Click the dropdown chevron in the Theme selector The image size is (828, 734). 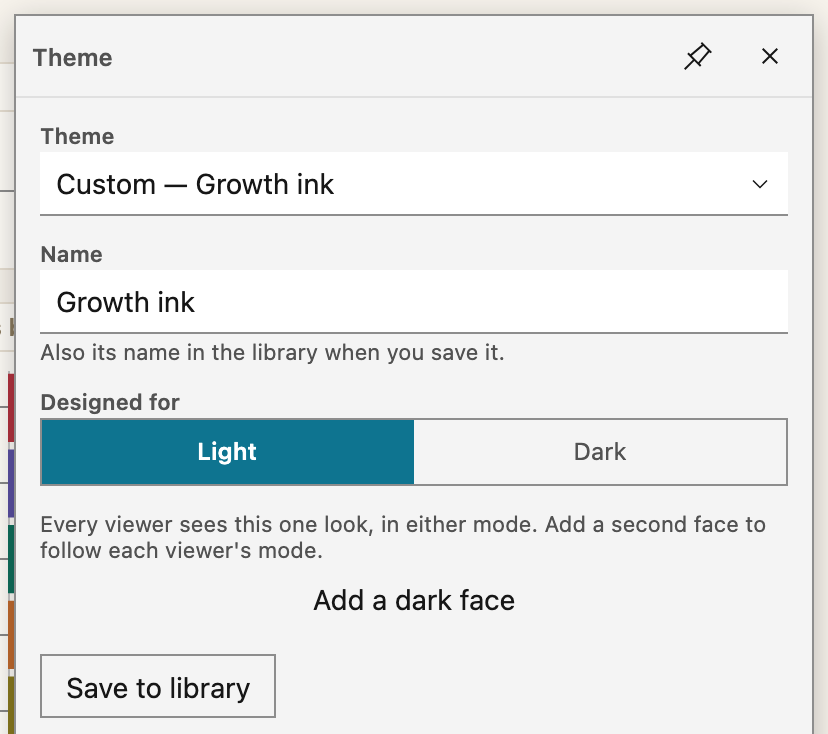pyautogui.click(x=759, y=184)
